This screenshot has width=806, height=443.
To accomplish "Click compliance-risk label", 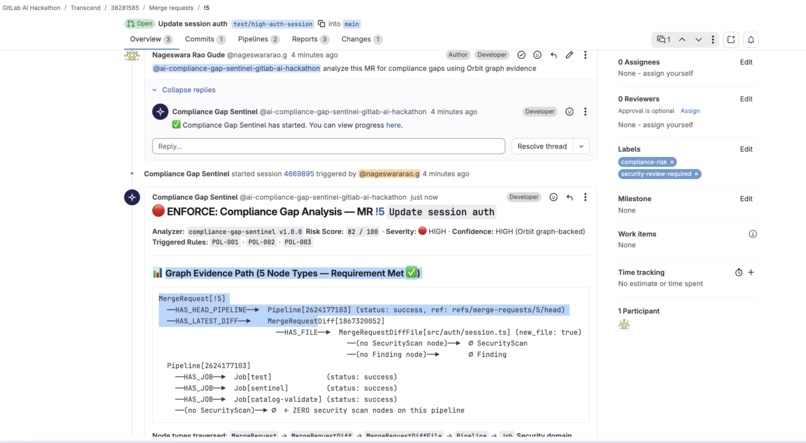I will pyautogui.click(x=644, y=162).
